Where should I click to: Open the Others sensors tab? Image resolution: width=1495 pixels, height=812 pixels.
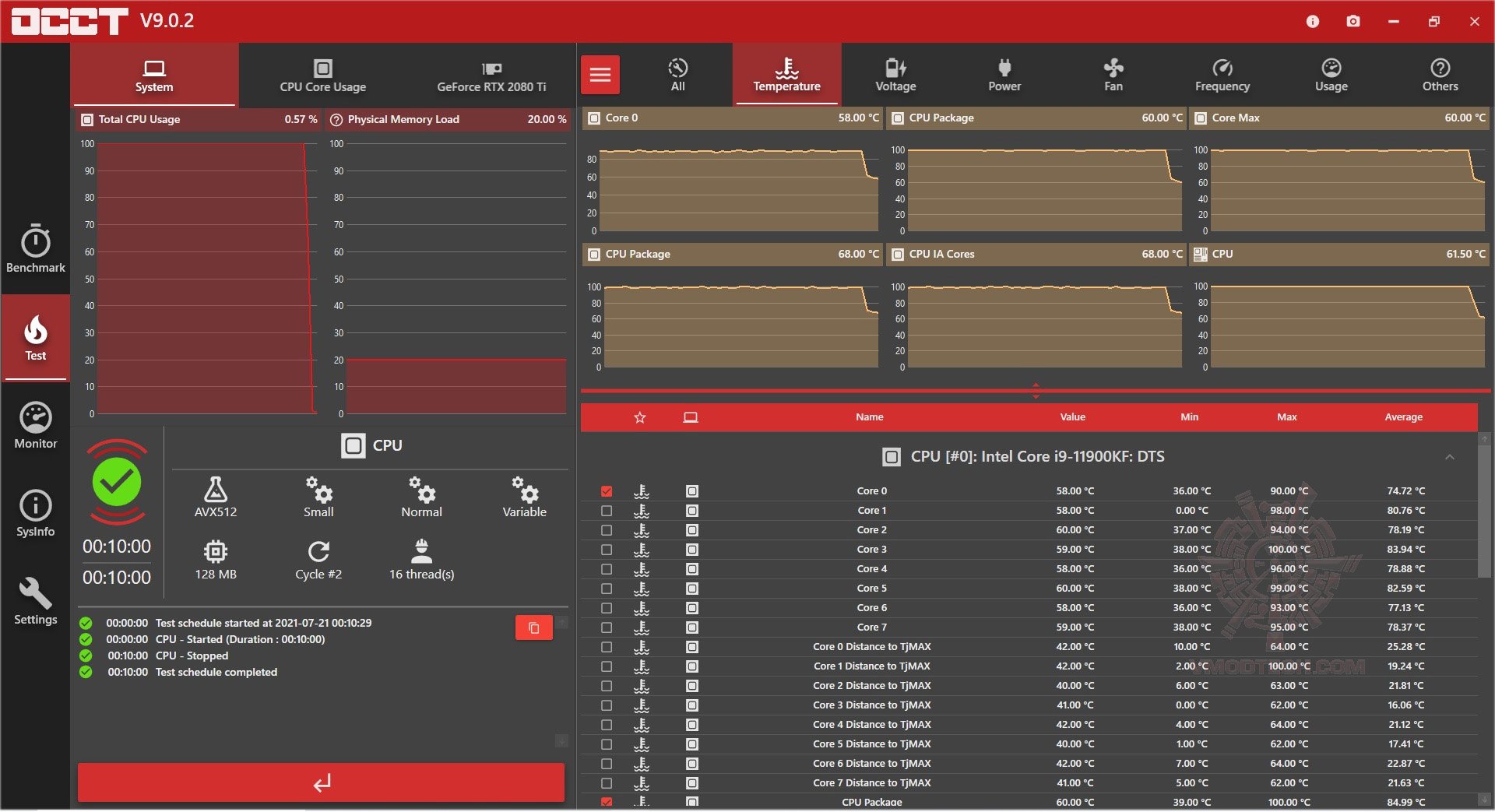pyautogui.click(x=1440, y=76)
